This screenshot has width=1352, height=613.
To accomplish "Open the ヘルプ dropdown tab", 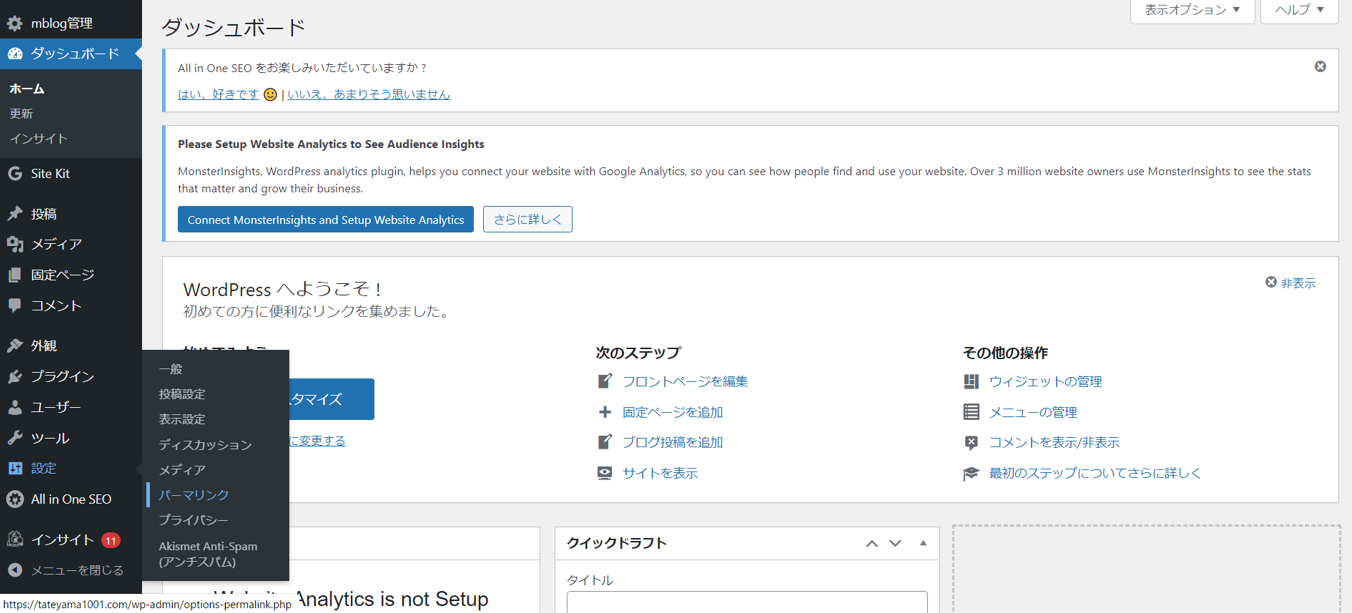I will pyautogui.click(x=1299, y=10).
